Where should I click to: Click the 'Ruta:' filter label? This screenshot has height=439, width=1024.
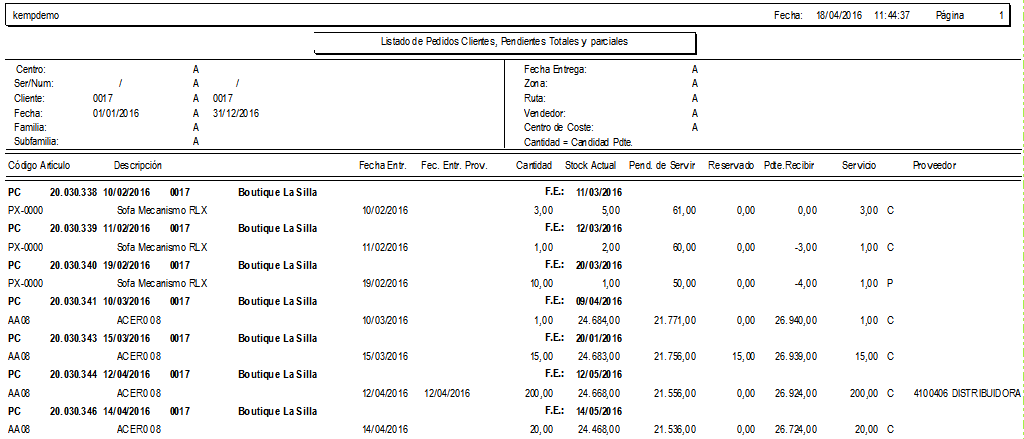[535, 99]
